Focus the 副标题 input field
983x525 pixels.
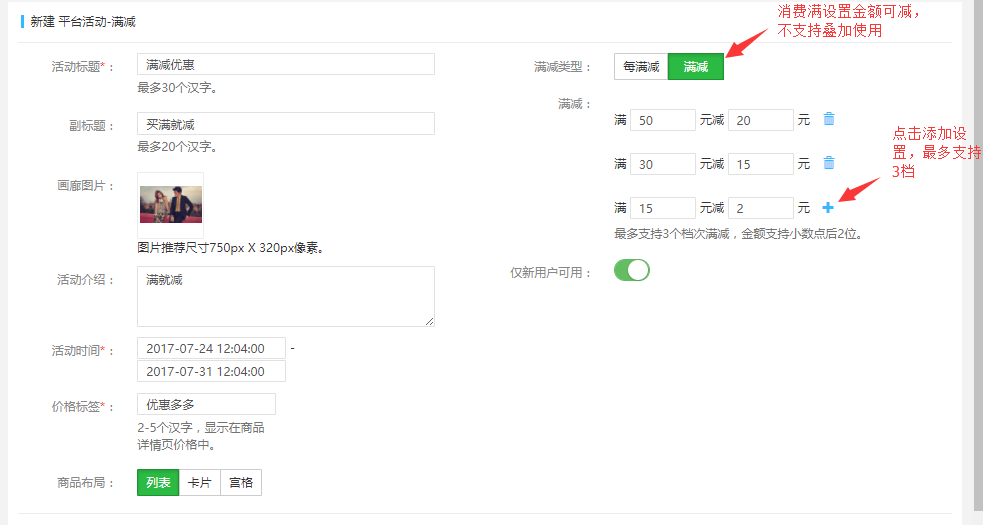click(286, 124)
